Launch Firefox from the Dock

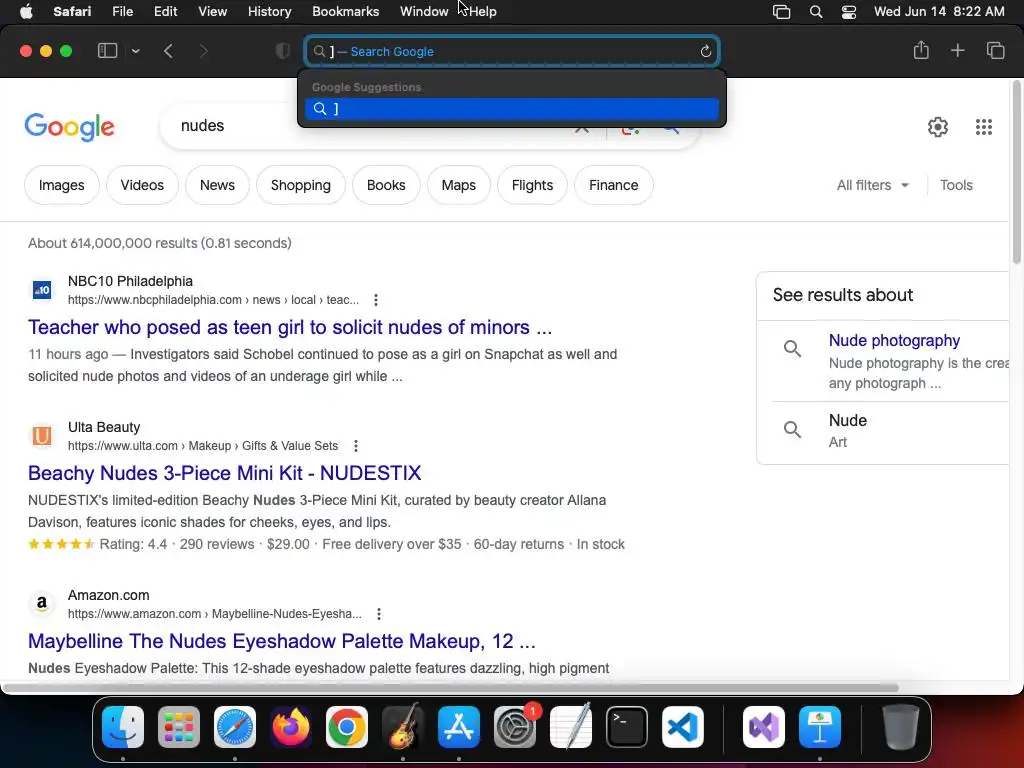(x=291, y=727)
